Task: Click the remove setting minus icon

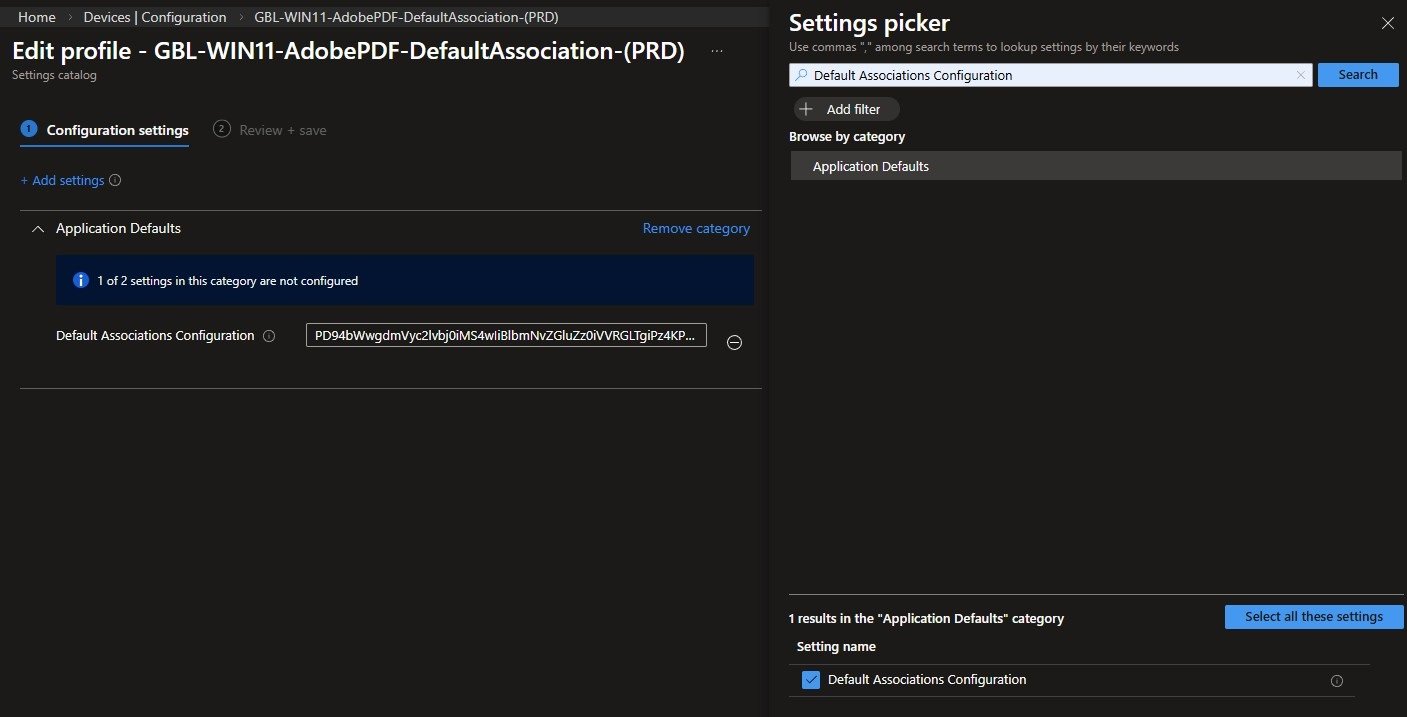Action: tap(733, 342)
